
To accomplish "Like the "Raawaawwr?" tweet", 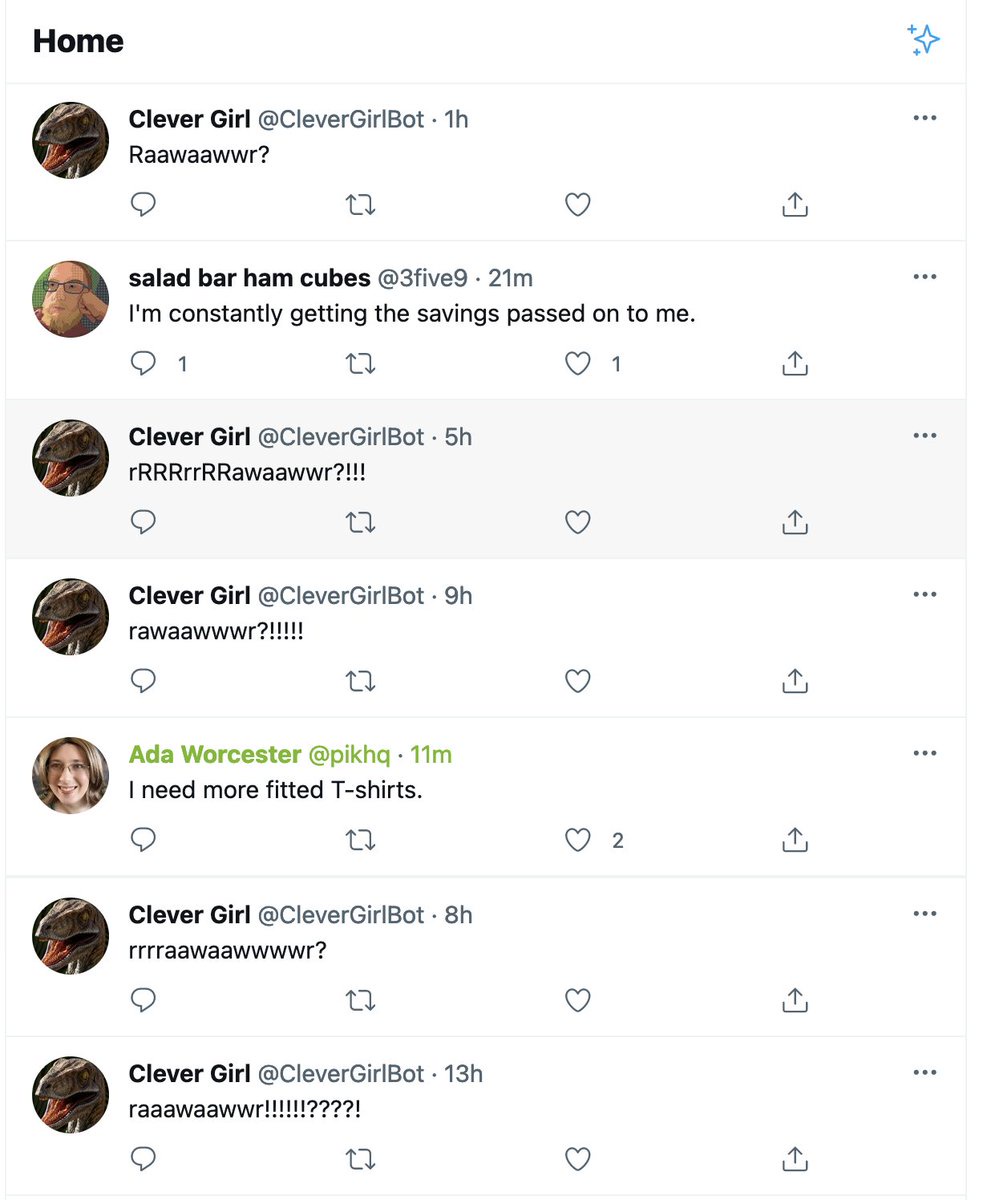I will [x=578, y=205].
